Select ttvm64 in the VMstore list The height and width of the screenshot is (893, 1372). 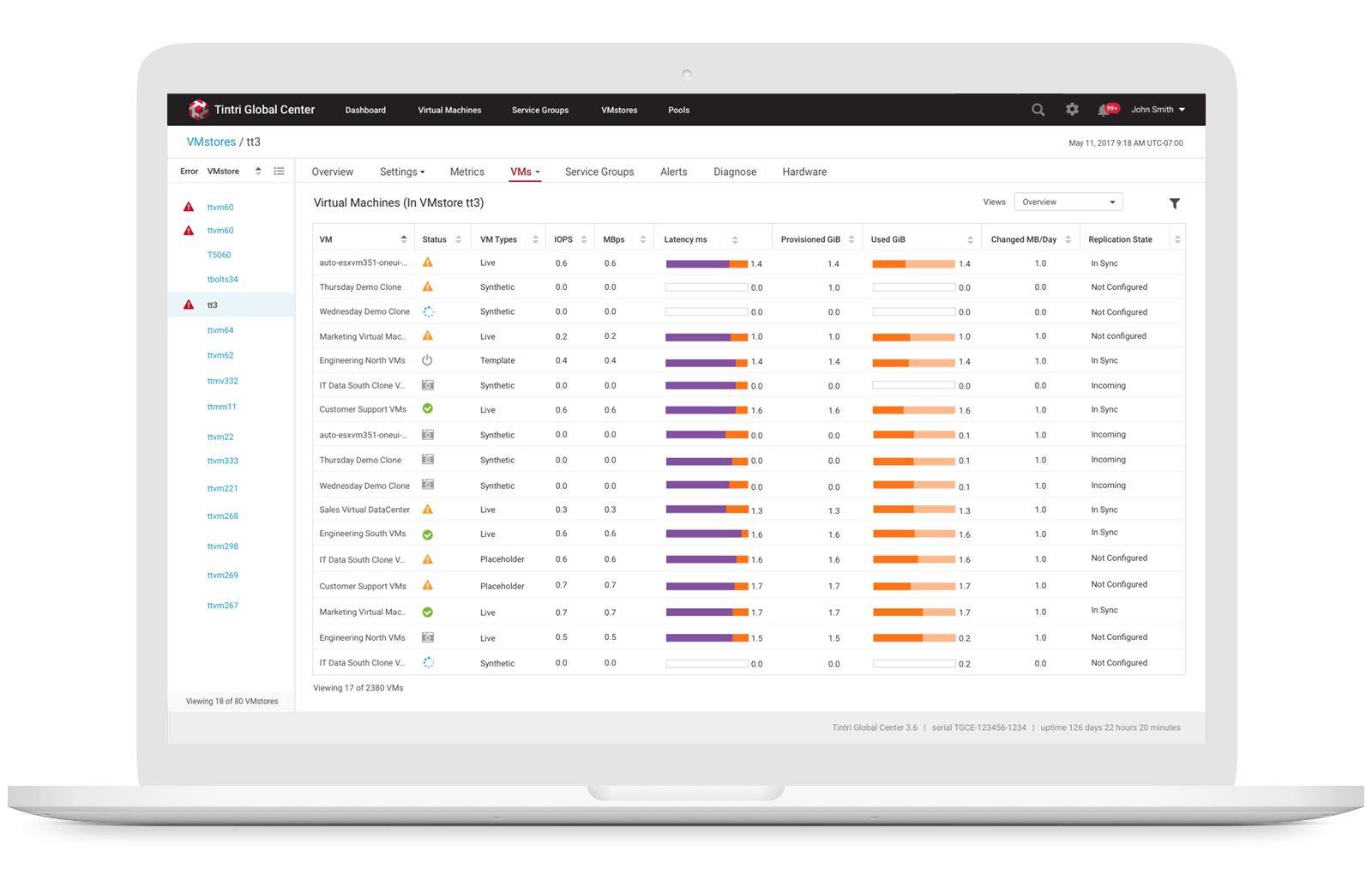220,330
